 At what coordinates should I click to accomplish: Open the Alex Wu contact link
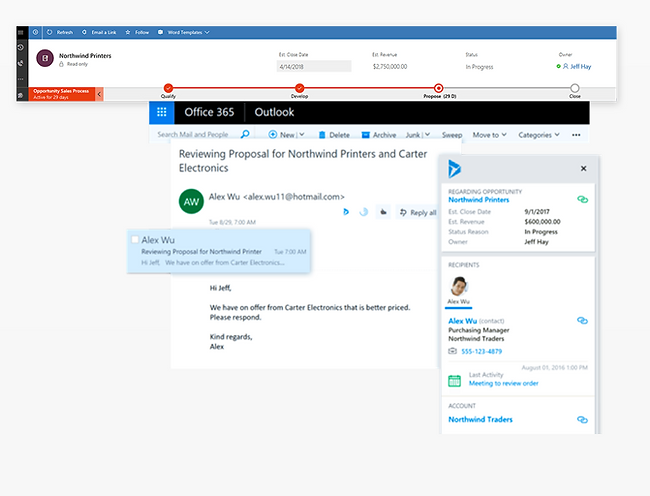pos(462,321)
